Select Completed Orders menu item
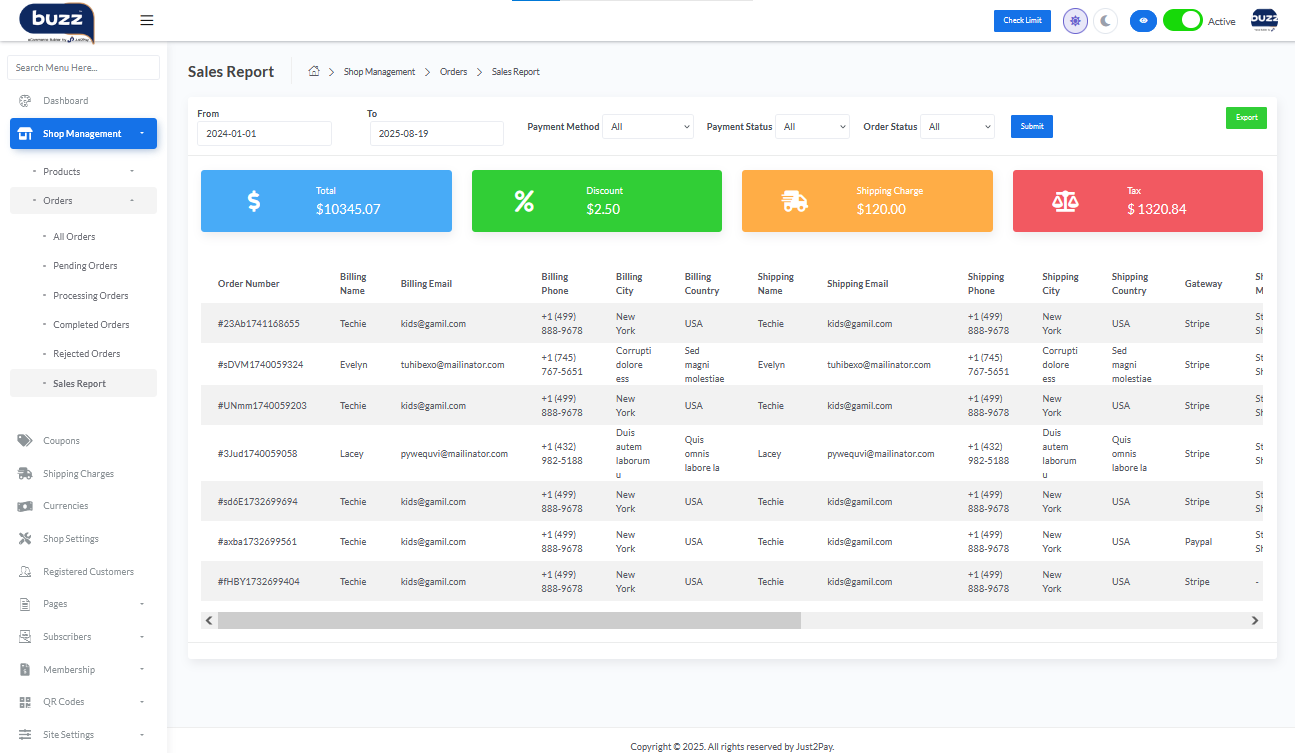The height and width of the screenshot is (753, 1295). point(91,325)
